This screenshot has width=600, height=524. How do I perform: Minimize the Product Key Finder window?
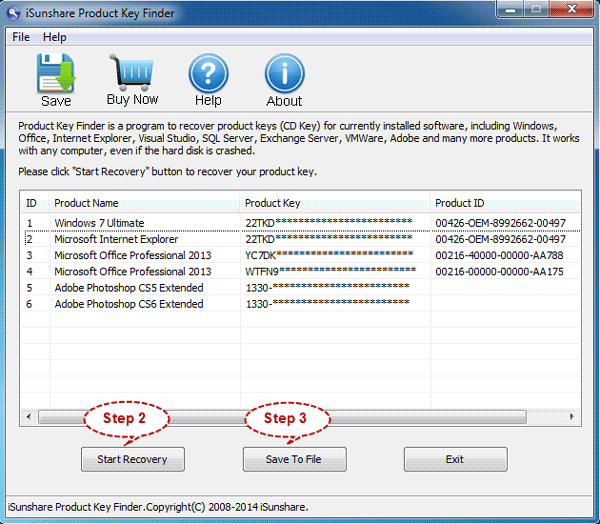510,10
